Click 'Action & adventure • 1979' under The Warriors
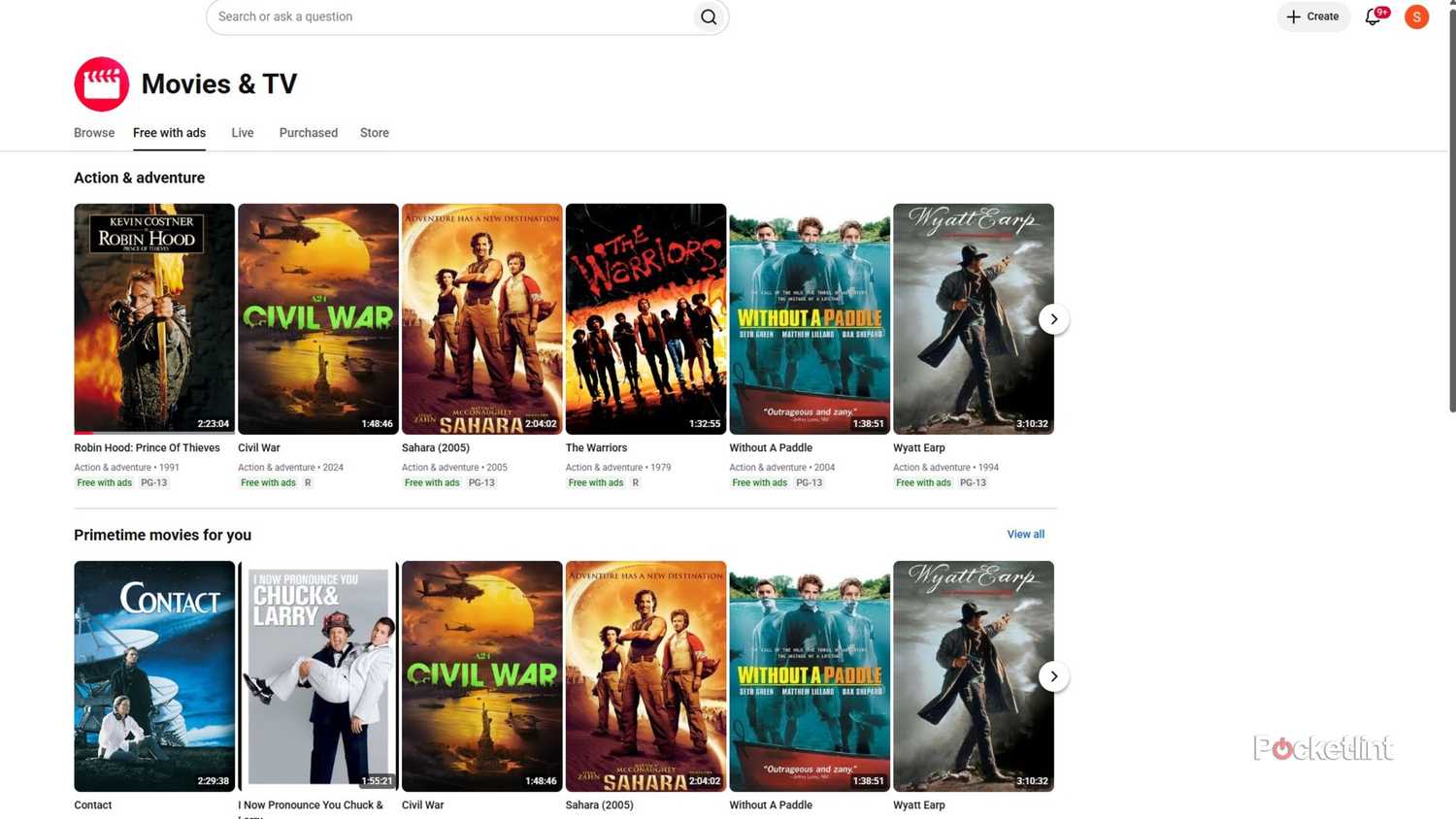This screenshot has width=1456, height=819. pyautogui.click(x=618, y=468)
